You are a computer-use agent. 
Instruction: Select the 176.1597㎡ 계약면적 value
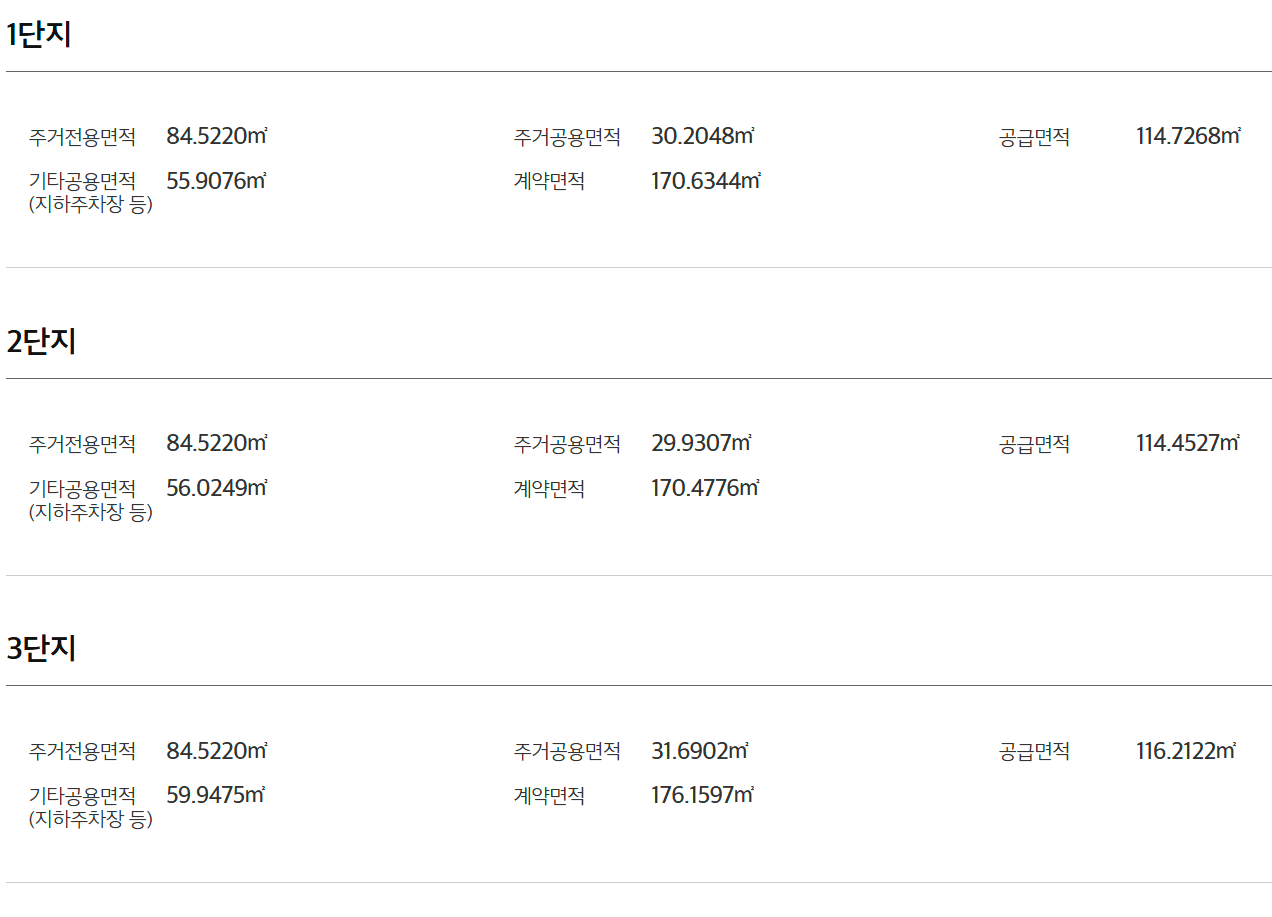pos(702,795)
